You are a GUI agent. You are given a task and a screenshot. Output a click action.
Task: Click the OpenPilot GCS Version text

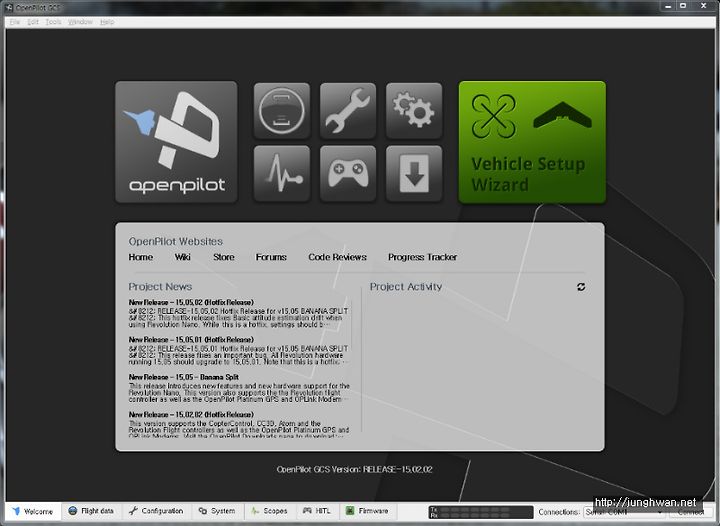pos(354,470)
